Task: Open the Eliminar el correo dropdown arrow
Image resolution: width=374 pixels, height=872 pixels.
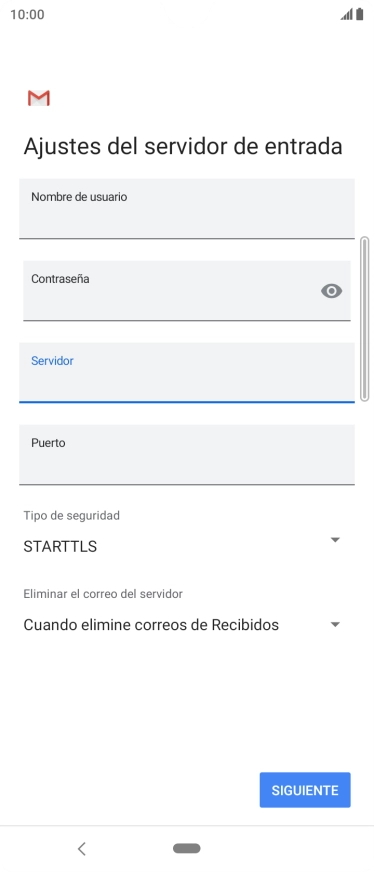Action: [x=335, y=625]
